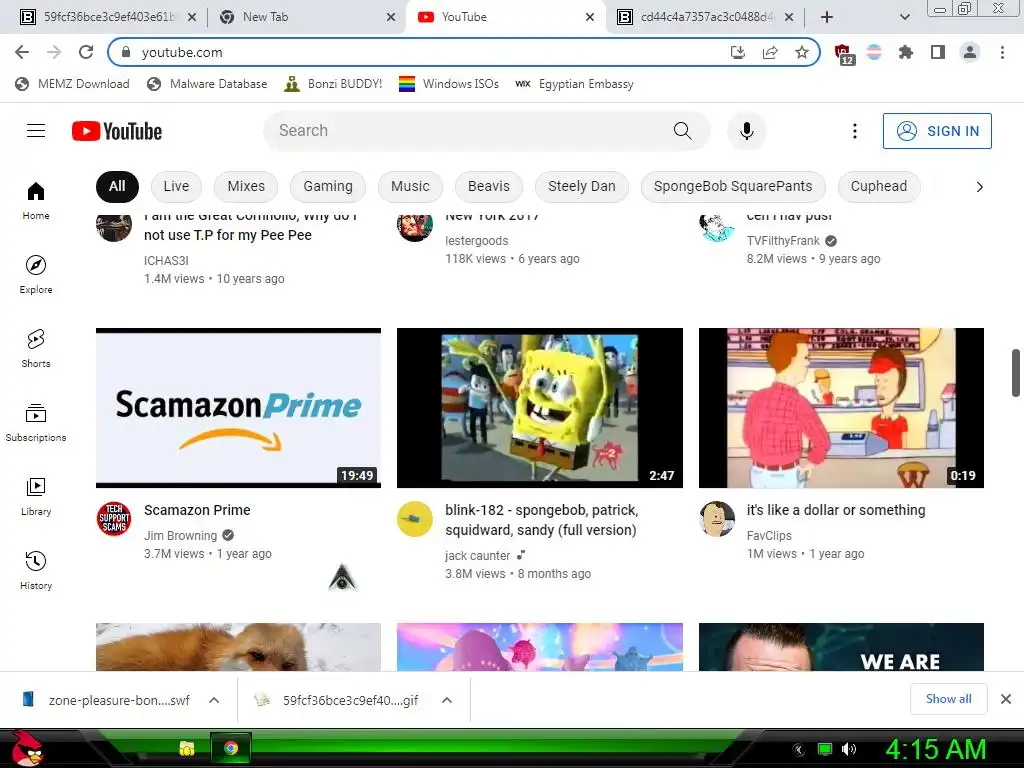
Task: Show more filter chips with right chevron
Action: (x=979, y=187)
